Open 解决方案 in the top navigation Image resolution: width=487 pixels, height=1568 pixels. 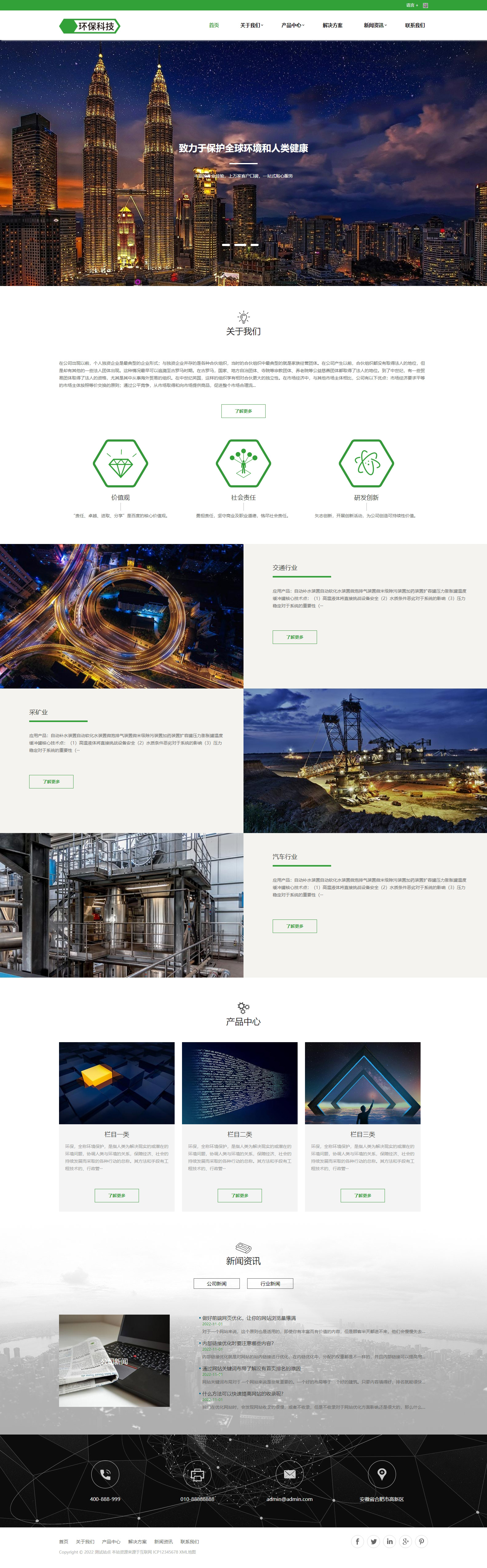pos(332,26)
